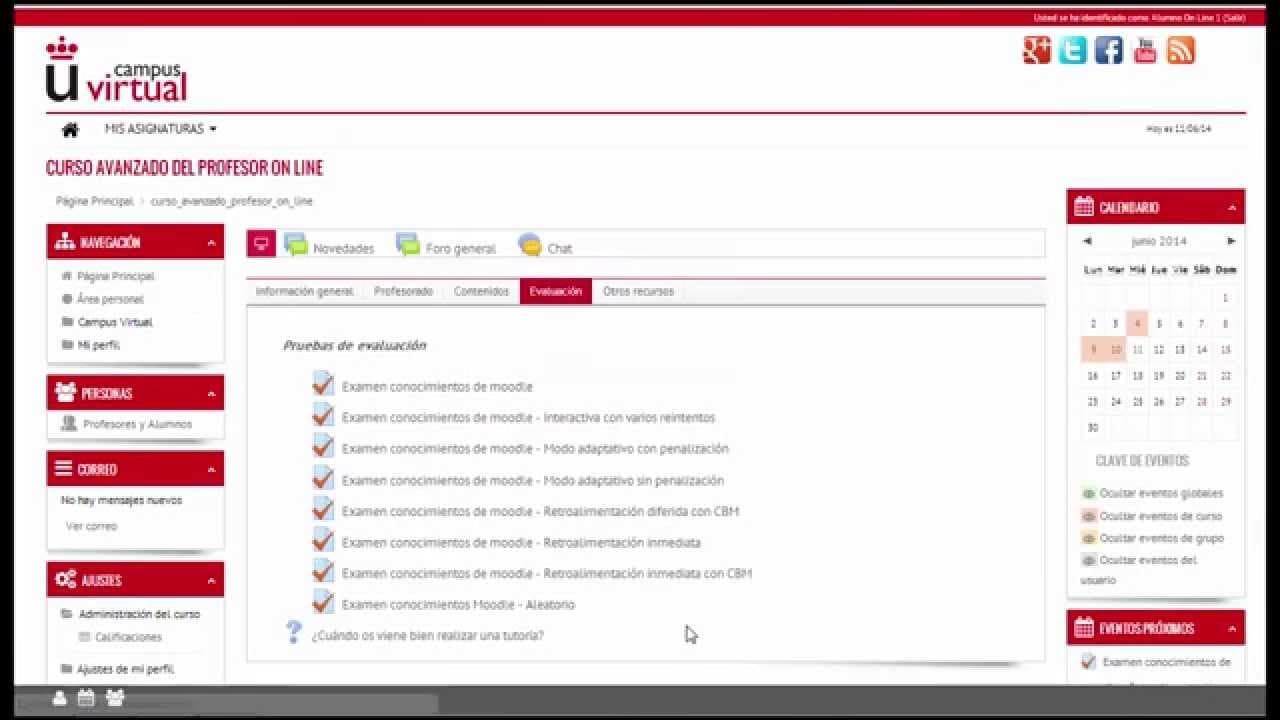This screenshot has width=1280, height=720.
Task: Open the Facebook social icon
Action: point(1109,50)
